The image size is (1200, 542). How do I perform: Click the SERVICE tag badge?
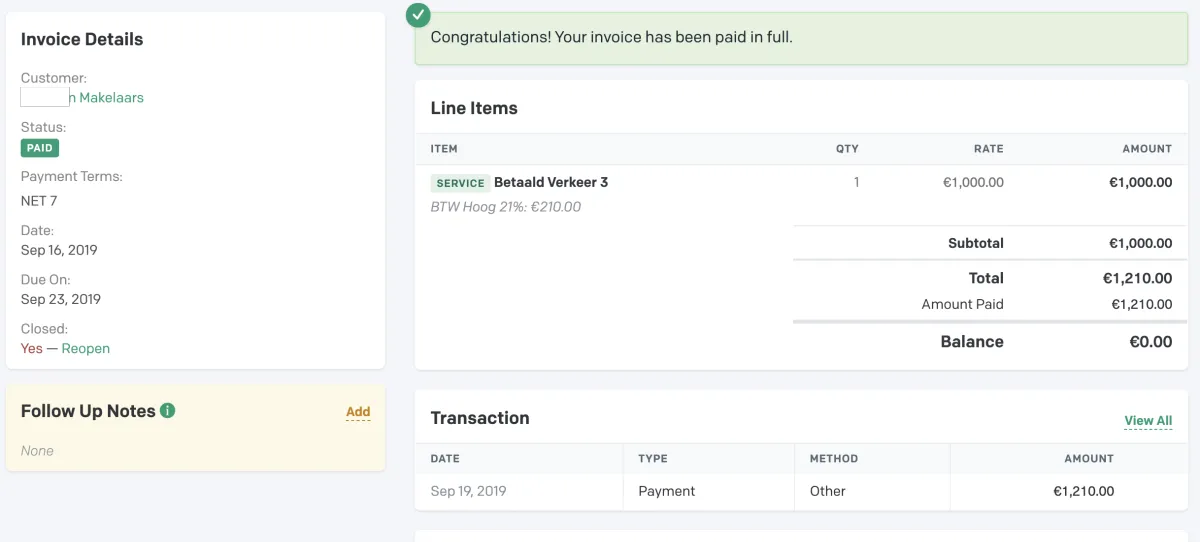click(460, 183)
